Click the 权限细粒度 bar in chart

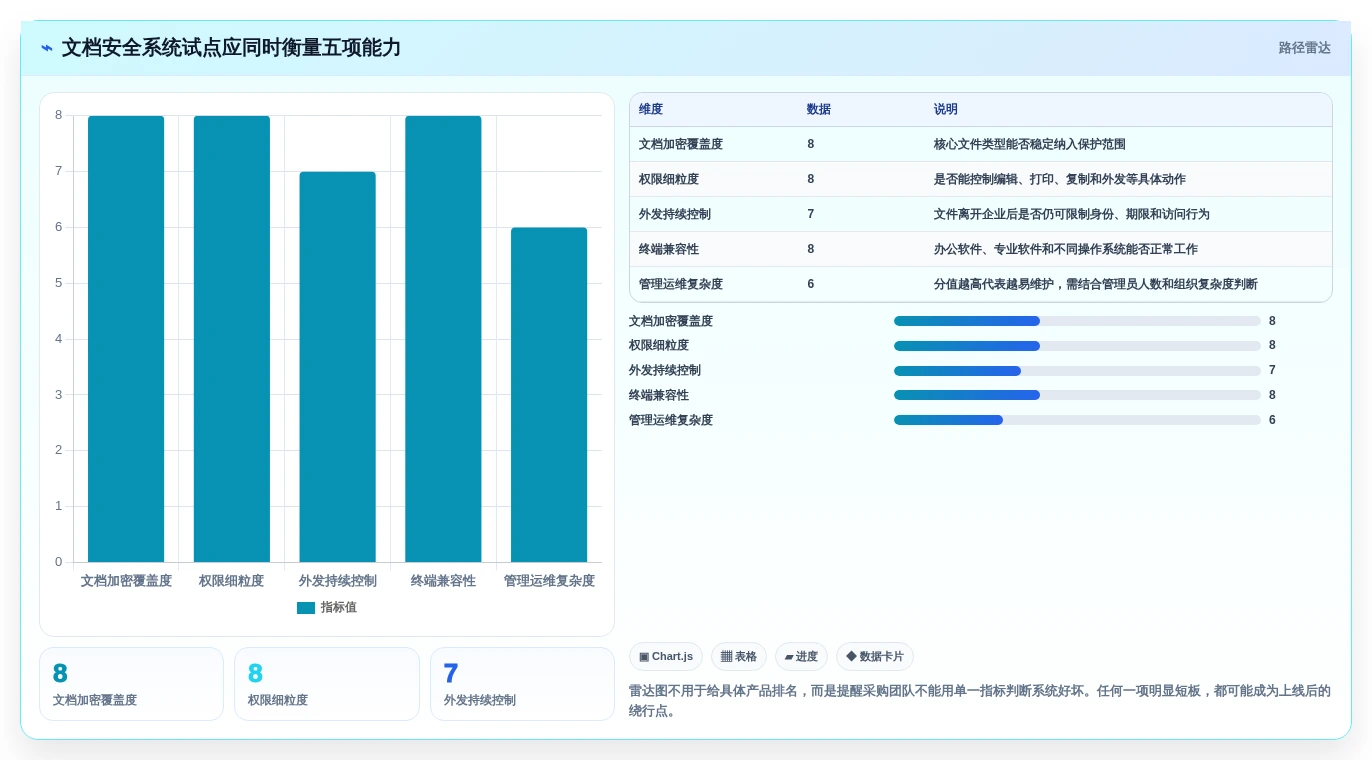232,339
